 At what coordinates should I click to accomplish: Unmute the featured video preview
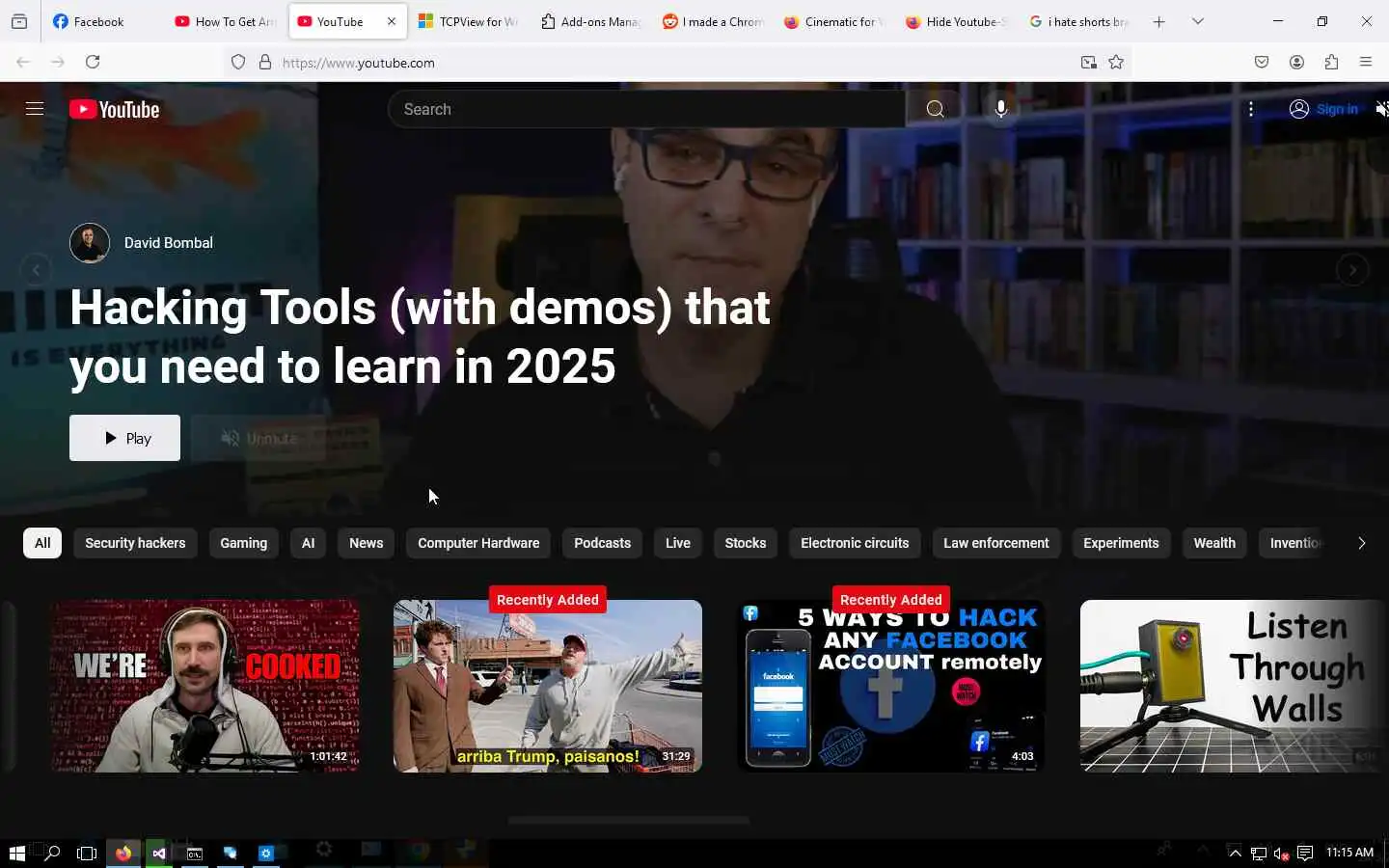click(x=259, y=438)
